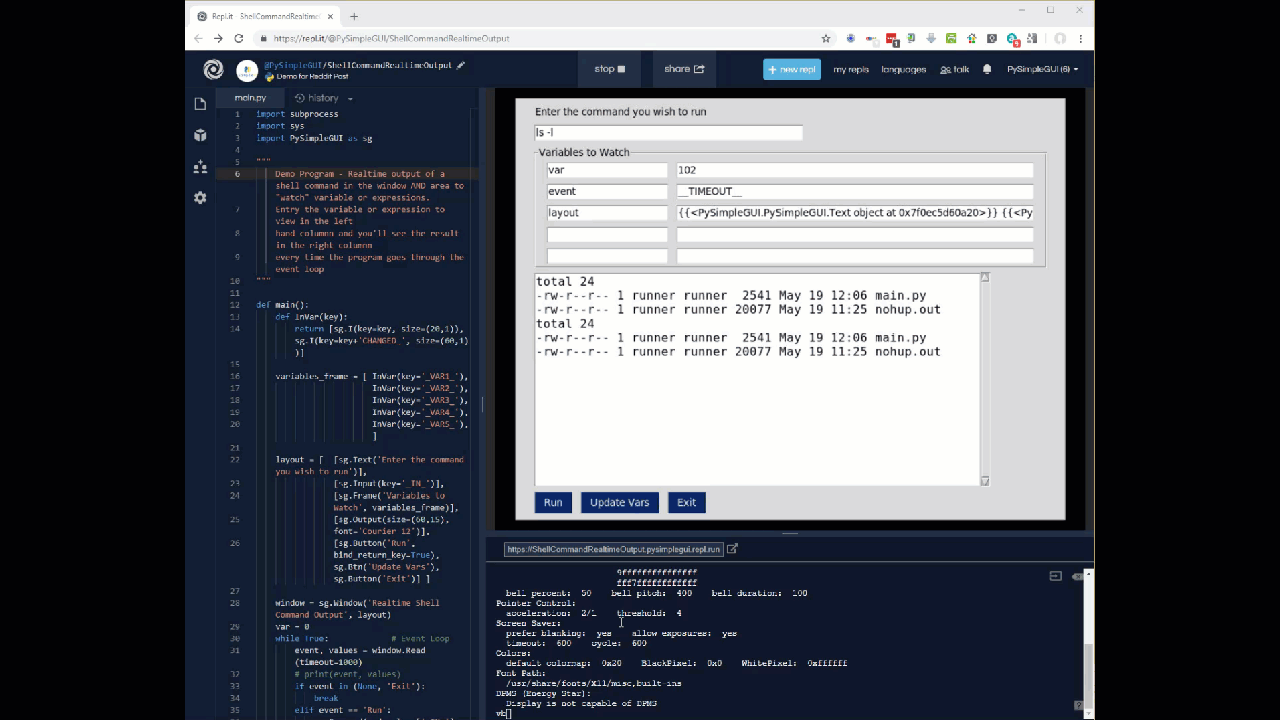Click the 'event' watch variable field
The height and width of the screenshot is (720, 1280).
pyautogui.click(x=607, y=191)
